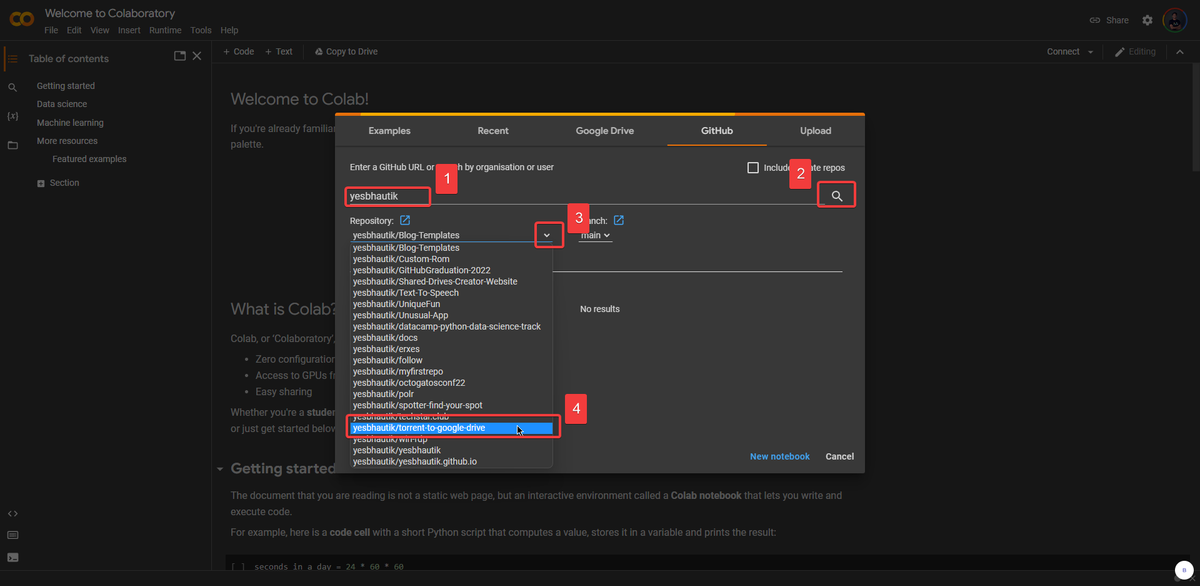
Task: Open the Variables {x} sidebar icon
Action: (x=13, y=117)
